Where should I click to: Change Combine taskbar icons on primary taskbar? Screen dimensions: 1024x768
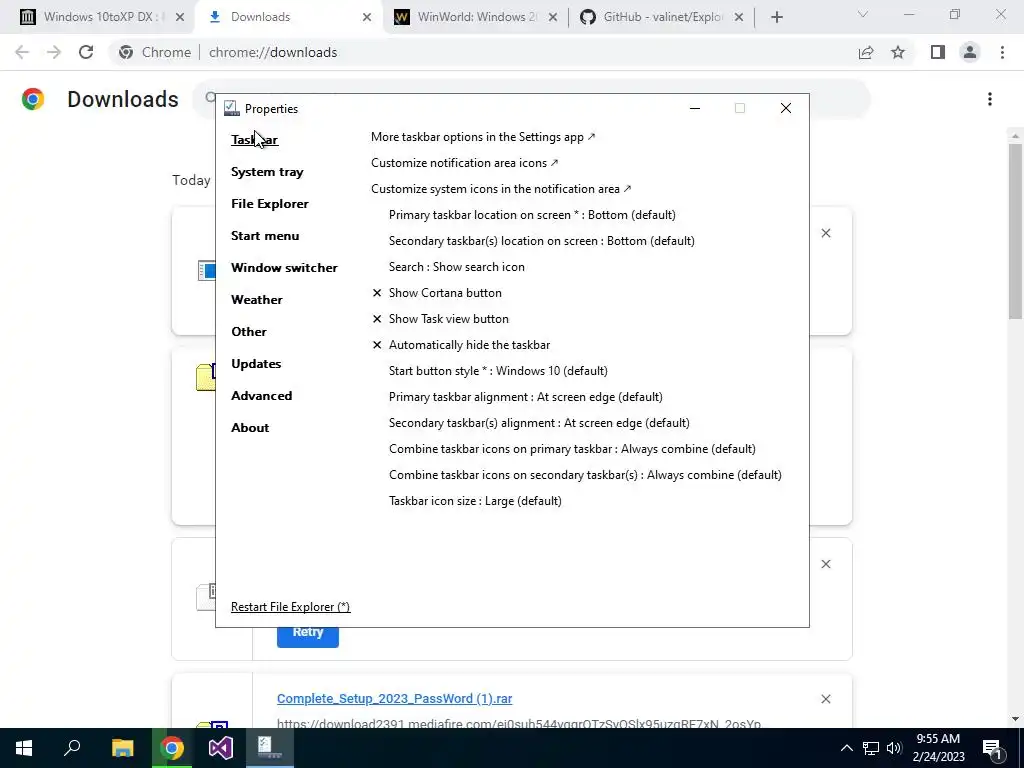pyautogui.click(x=572, y=449)
